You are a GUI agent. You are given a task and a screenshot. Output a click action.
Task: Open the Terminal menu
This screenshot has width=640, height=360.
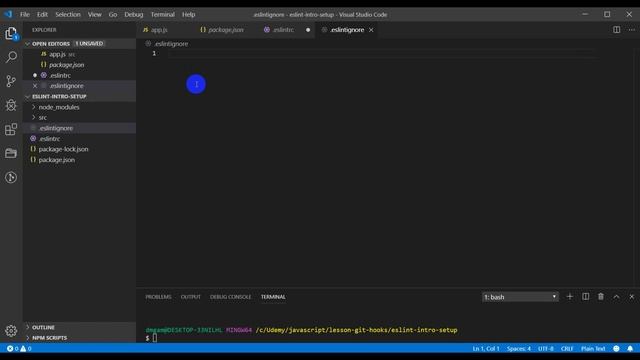[x=162, y=14]
